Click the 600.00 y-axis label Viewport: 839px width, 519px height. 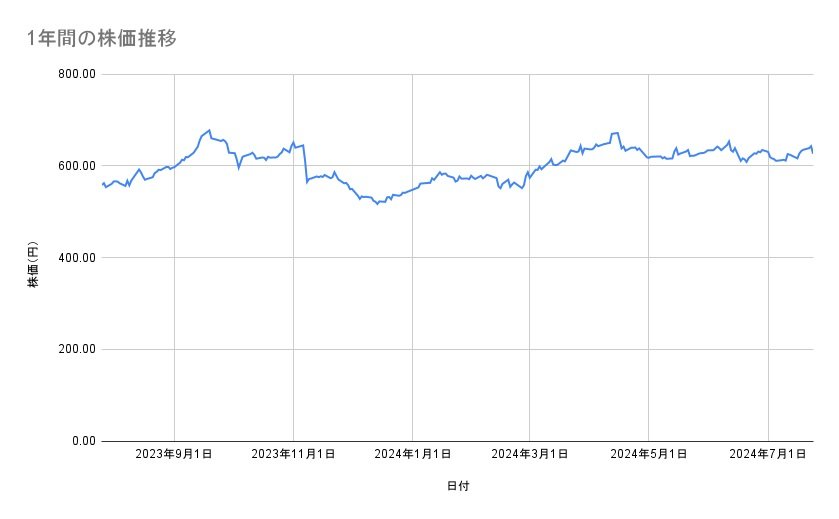[x=76, y=166]
